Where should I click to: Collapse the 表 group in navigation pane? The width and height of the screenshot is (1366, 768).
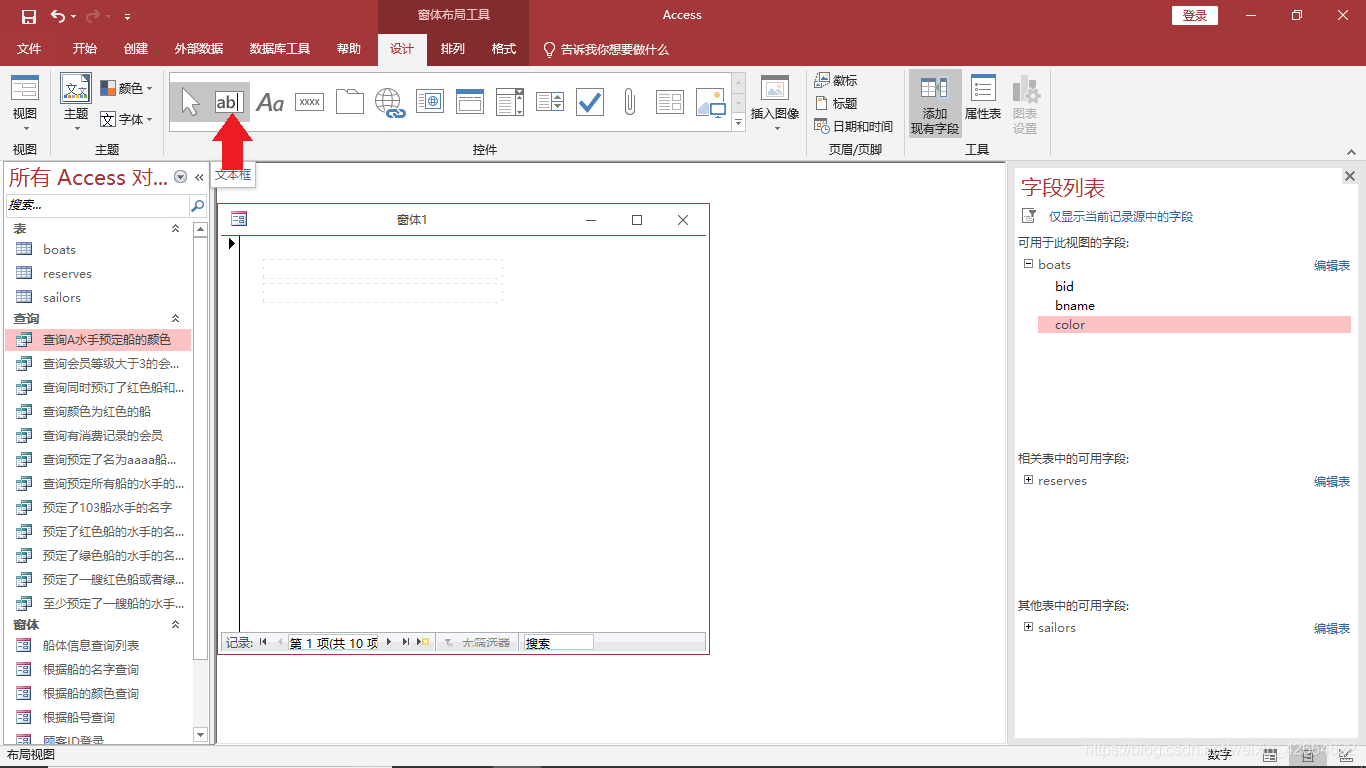coord(176,229)
